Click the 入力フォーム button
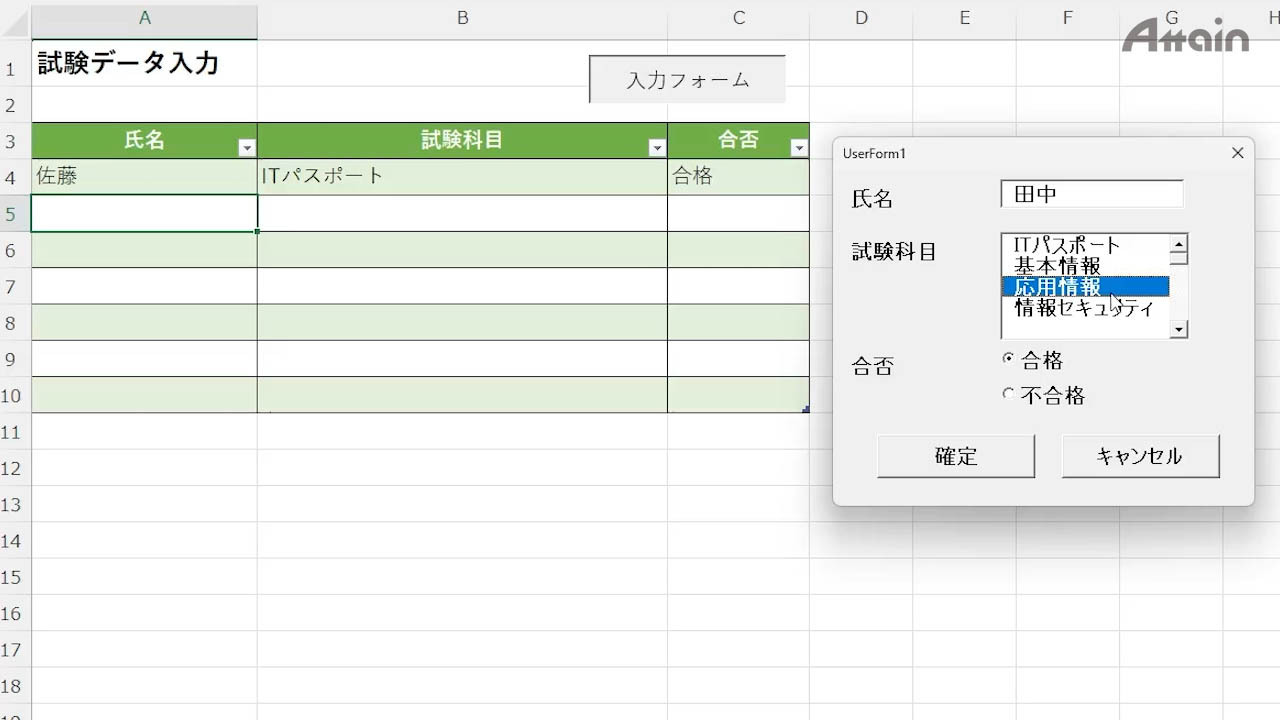Viewport: 1280px width, 720px height. tap(687, 80)
